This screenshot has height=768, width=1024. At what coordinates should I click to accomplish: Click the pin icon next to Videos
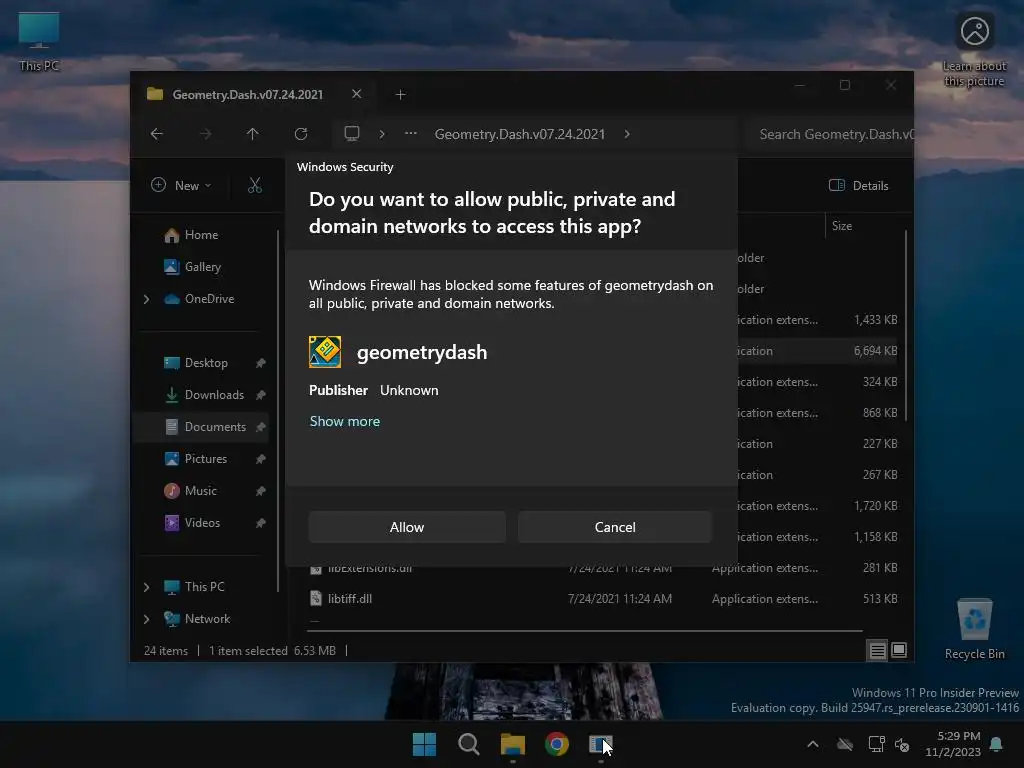pos(261,523)
